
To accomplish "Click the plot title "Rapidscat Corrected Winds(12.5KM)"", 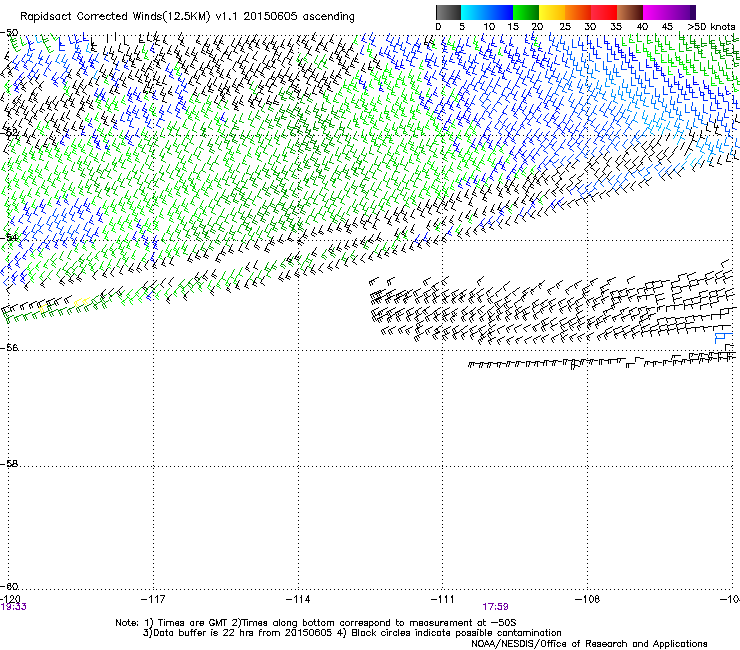I will pyautogui.click(x=115, y=16).
